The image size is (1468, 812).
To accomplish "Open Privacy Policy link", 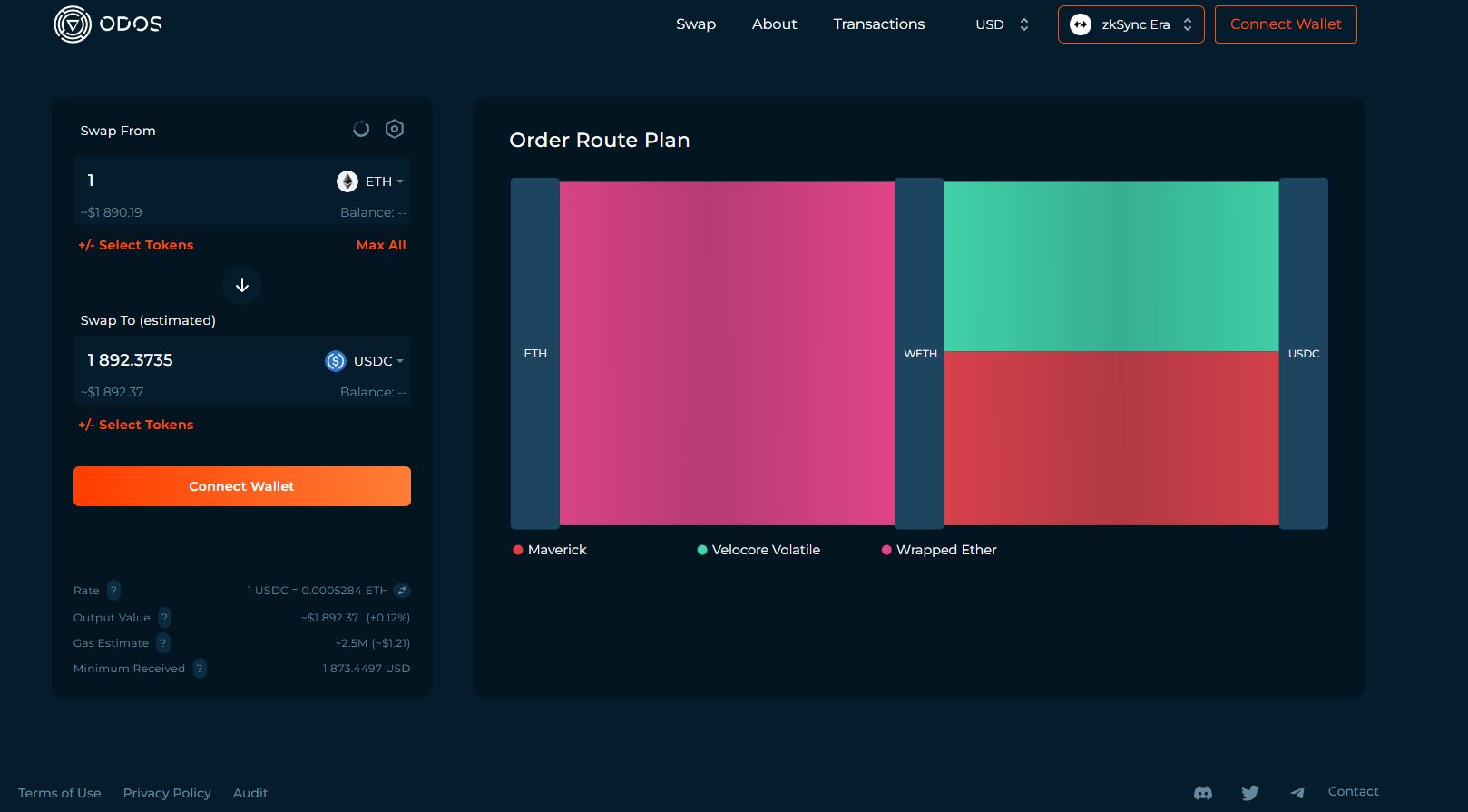I will point(167,793).
